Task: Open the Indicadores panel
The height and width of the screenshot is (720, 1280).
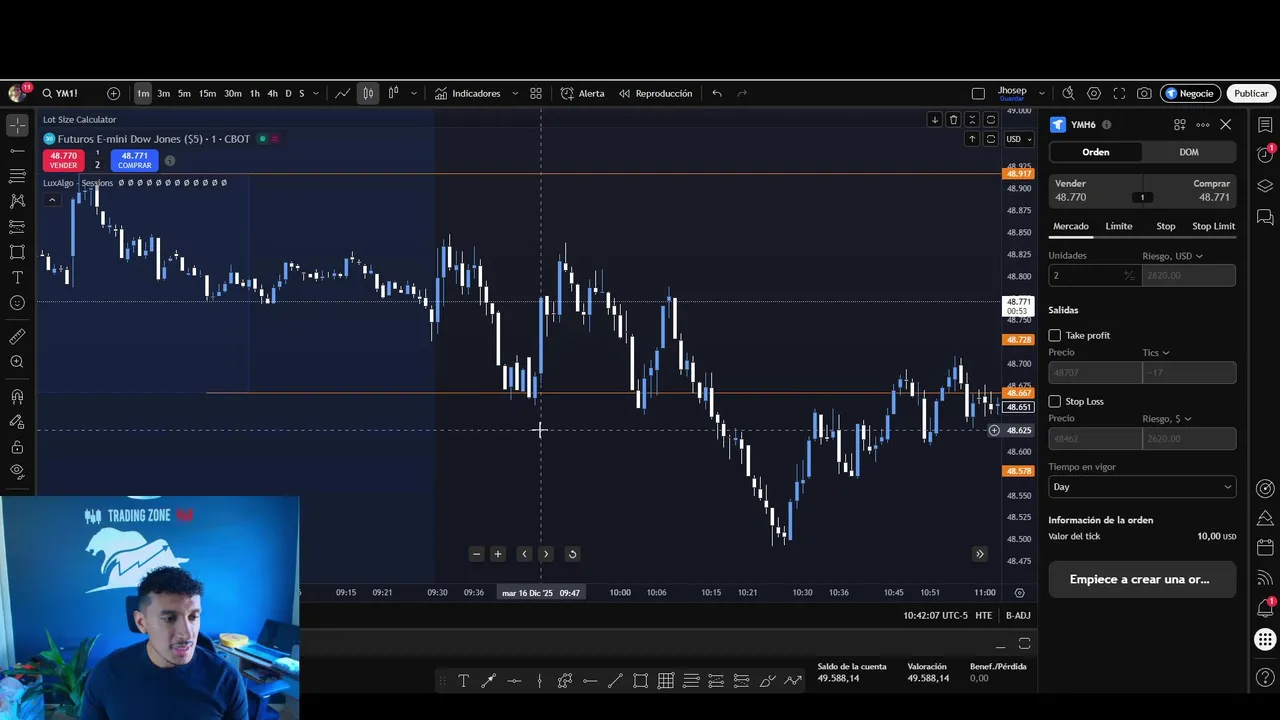Action: 467,93
